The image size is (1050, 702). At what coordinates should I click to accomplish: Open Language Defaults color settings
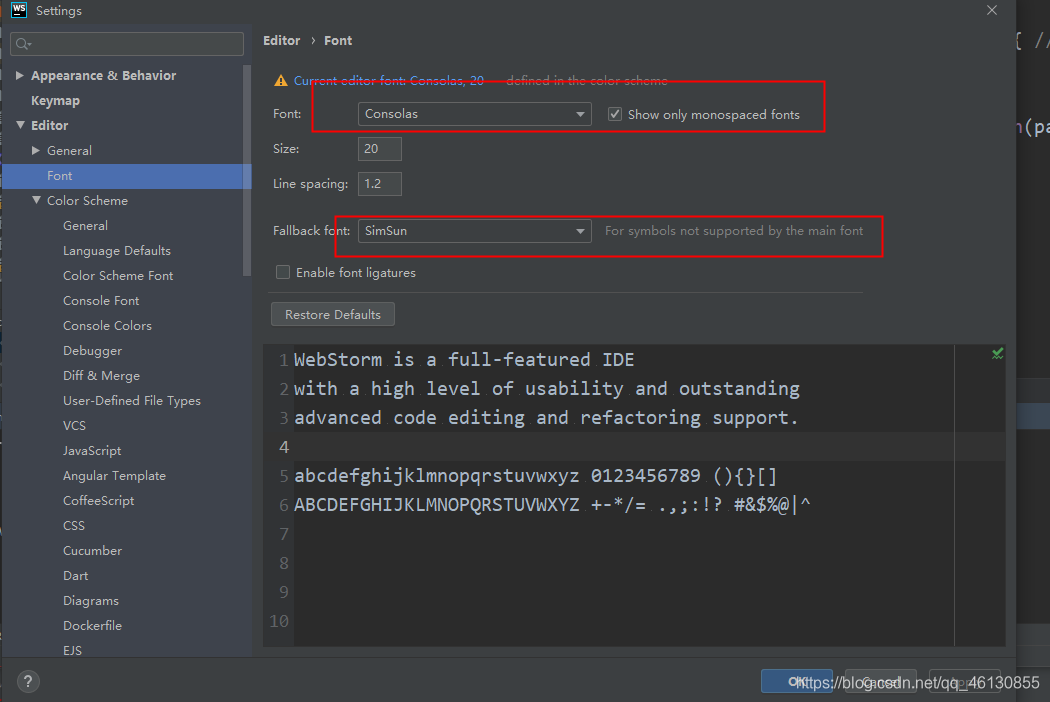tap(117, 251)
